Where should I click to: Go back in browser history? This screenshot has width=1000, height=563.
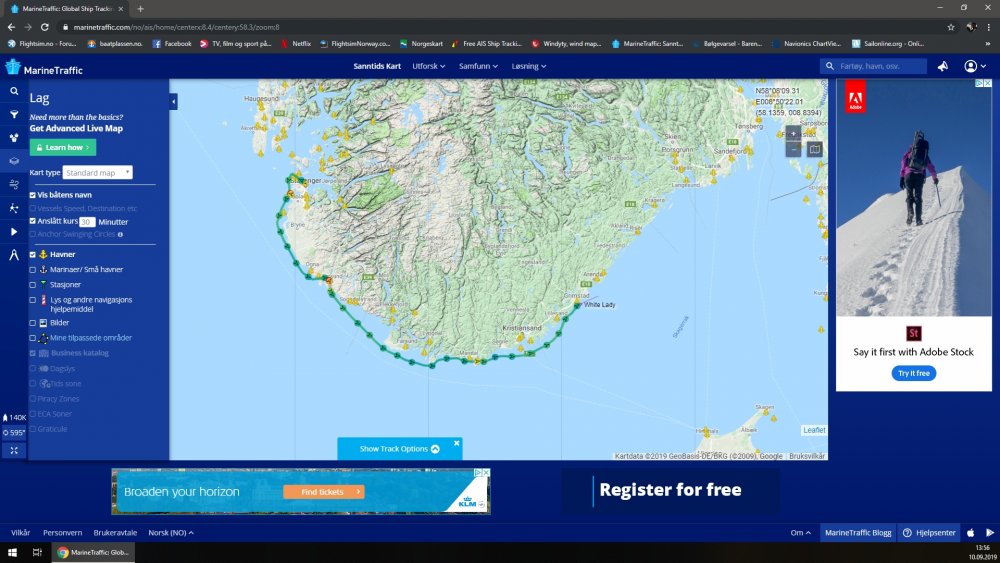[x=11, y=27]
